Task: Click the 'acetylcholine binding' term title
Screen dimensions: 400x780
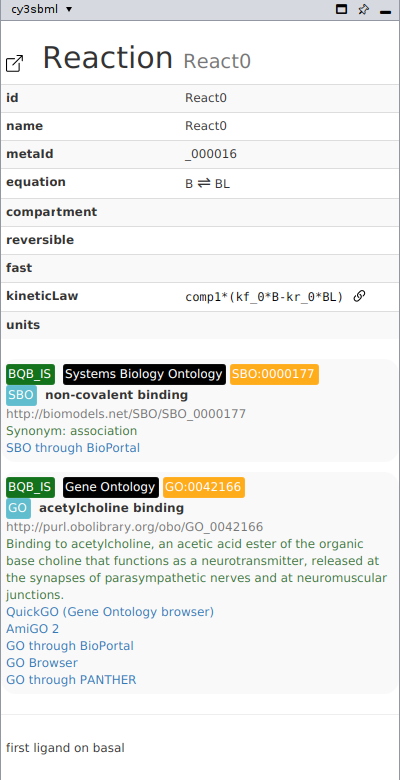Action: tap(111, 508)
